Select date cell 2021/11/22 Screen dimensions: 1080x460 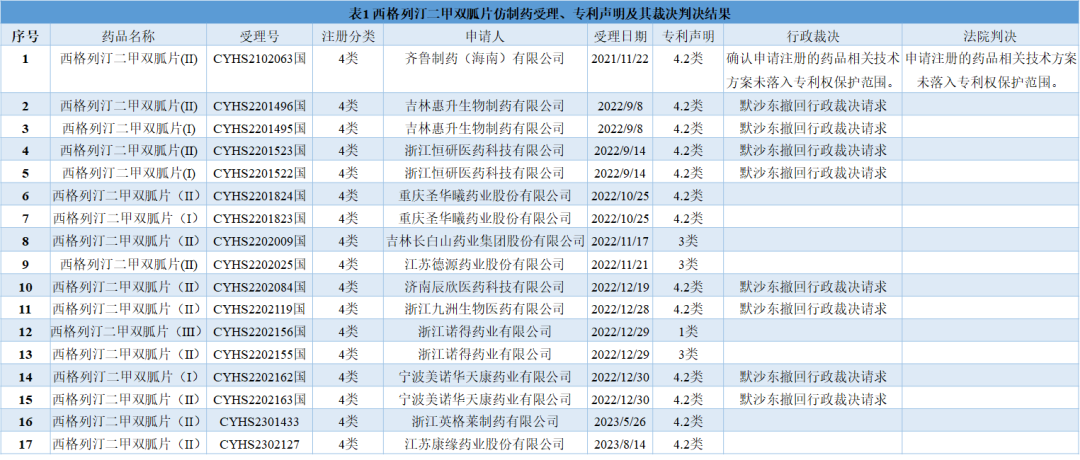620,59
